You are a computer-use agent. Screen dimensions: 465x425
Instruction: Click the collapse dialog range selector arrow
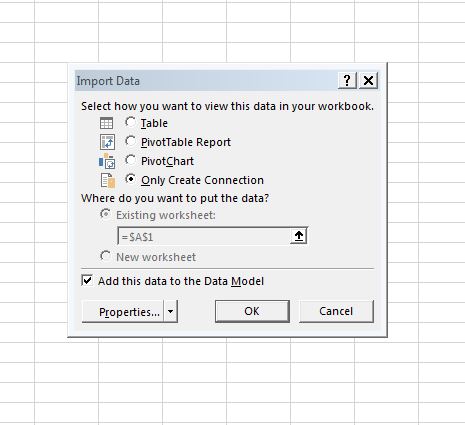tap(299, 236)
